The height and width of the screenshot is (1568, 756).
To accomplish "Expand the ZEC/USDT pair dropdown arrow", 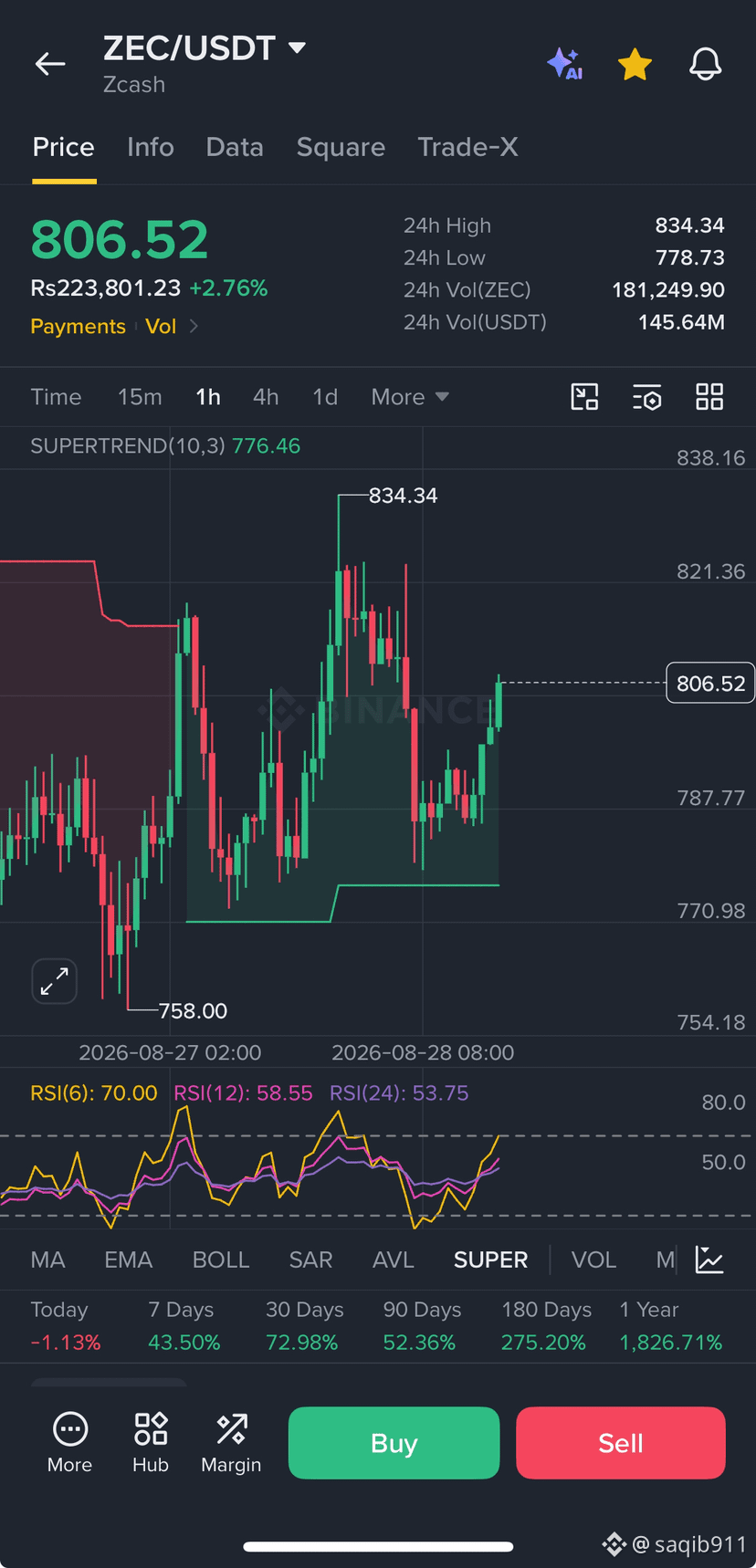I will click(x=297, y=47).
